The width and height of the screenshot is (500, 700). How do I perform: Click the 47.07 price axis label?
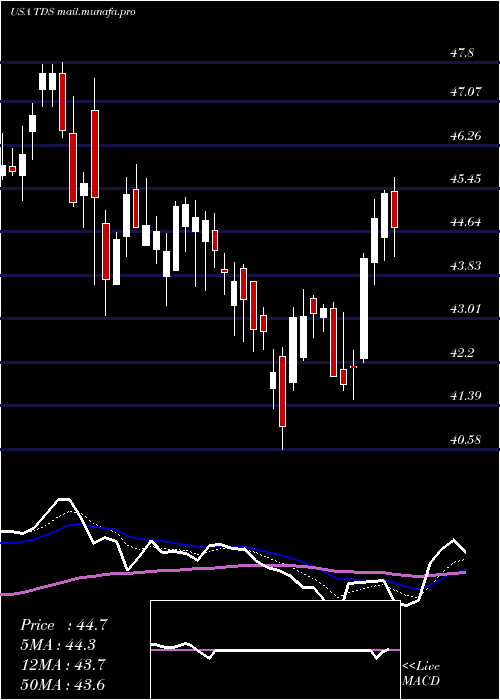click(465, 92)
